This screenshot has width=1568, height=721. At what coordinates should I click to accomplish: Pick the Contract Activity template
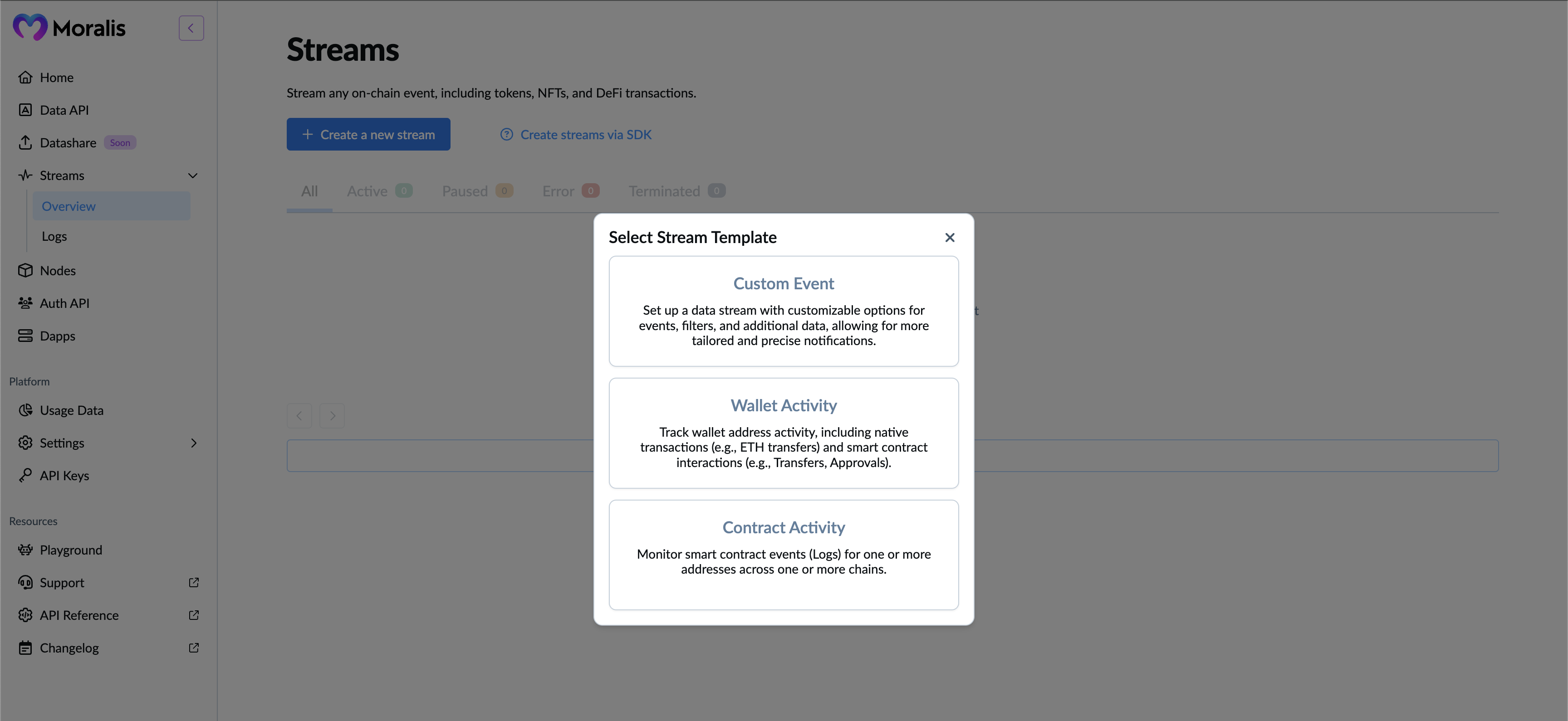click(x=784, y=554)
